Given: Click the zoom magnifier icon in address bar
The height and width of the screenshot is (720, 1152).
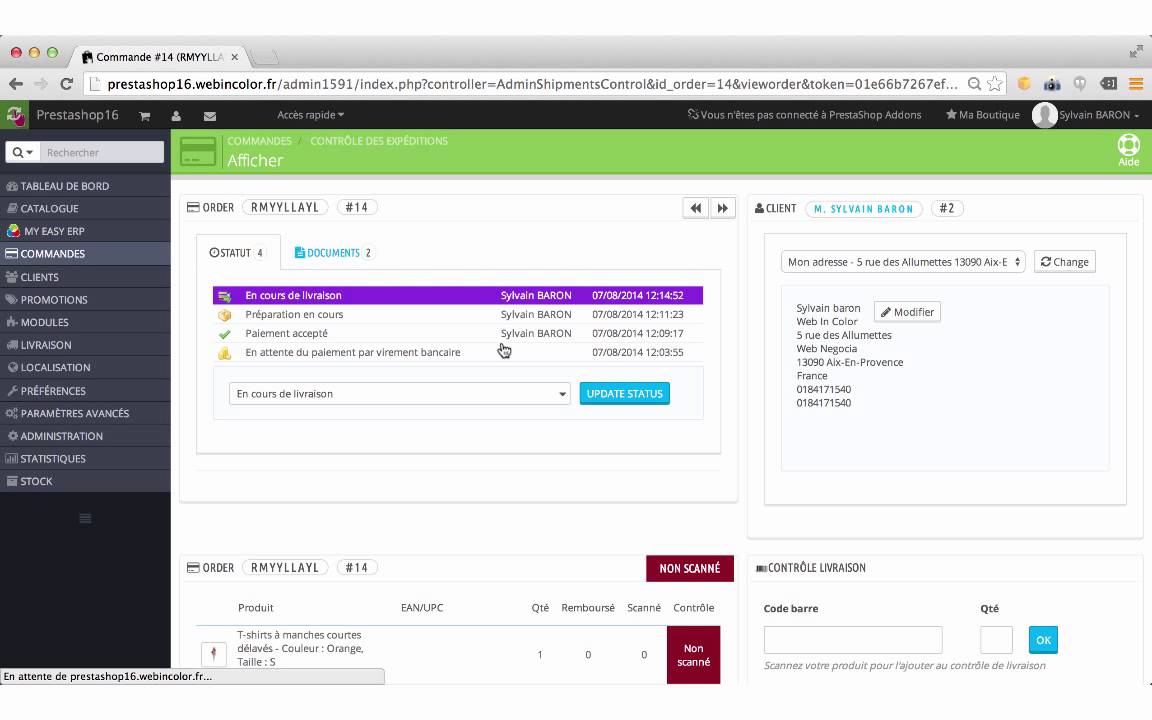Looking at the screenshot, I should [x=974, y=84].
